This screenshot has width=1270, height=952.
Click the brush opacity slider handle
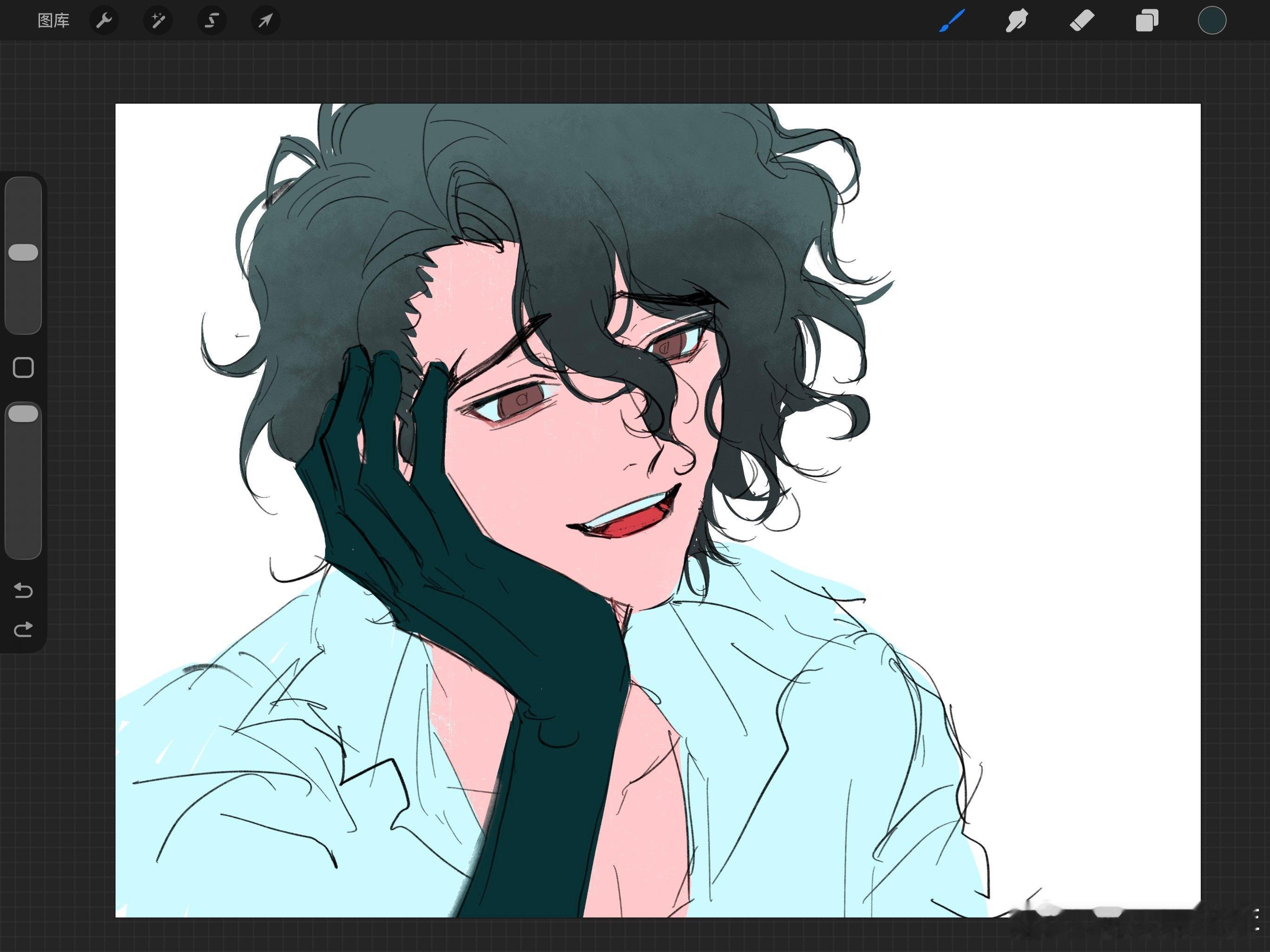tap(24, 413)
